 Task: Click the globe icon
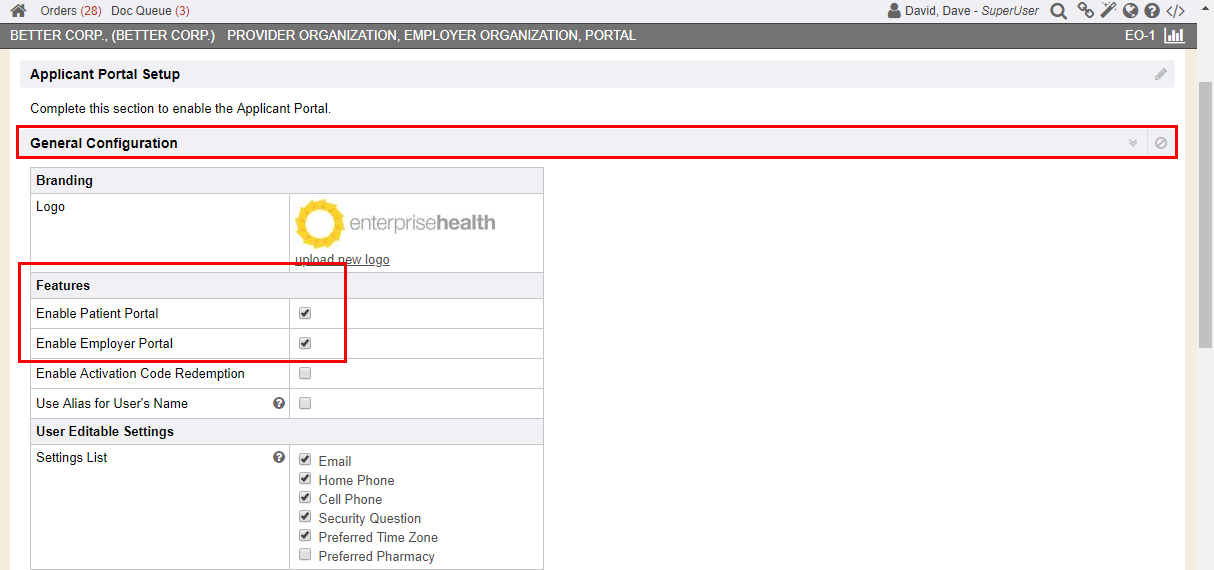[1130, 11]
